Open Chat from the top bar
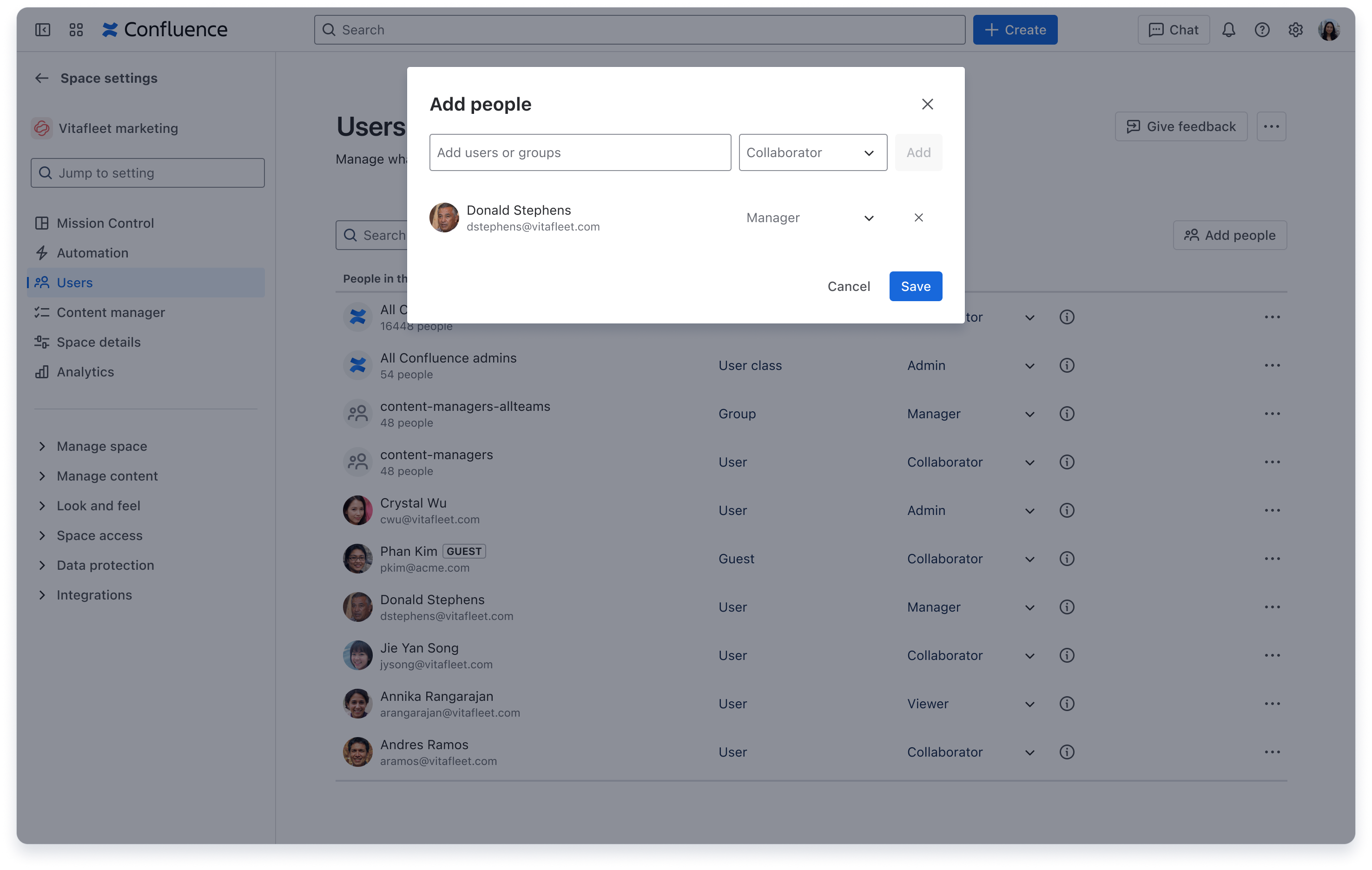This screenshot has width=1372, height=870. tap(1173, 30)
